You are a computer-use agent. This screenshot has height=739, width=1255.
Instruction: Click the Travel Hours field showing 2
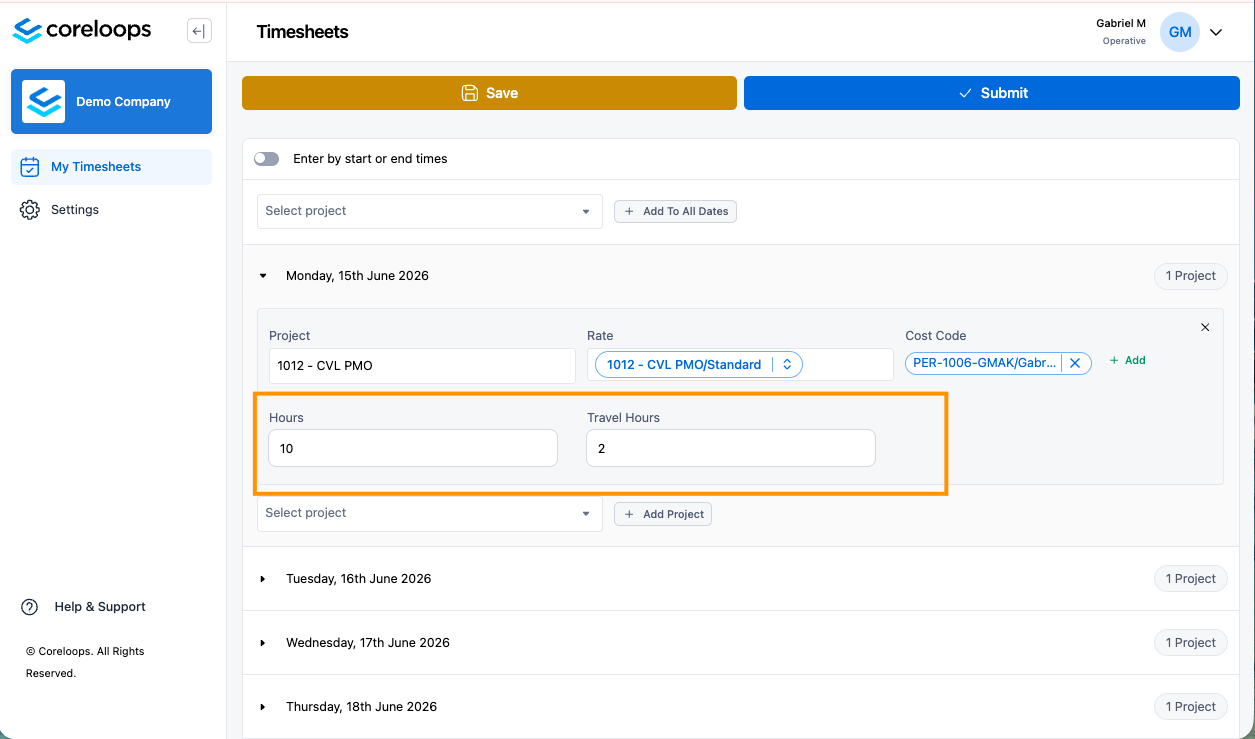(731, 448)
